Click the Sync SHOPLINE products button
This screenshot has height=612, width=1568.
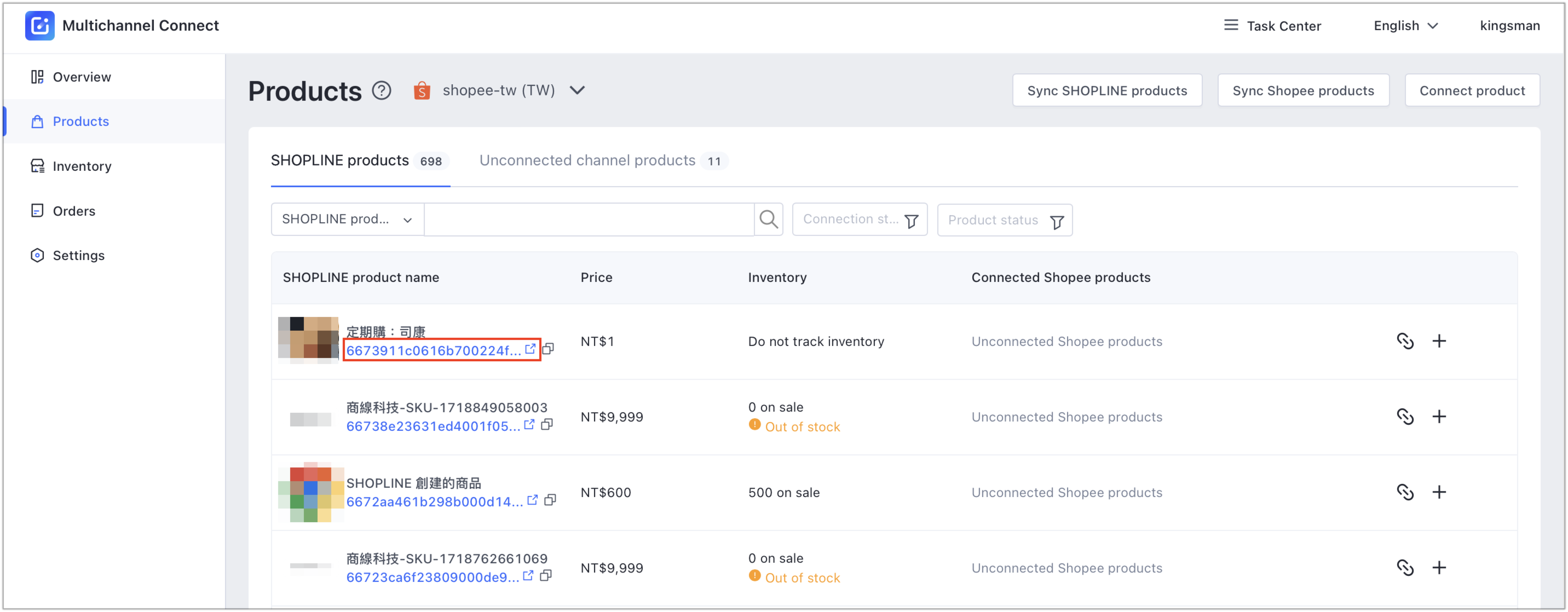tap(1107, 91)
